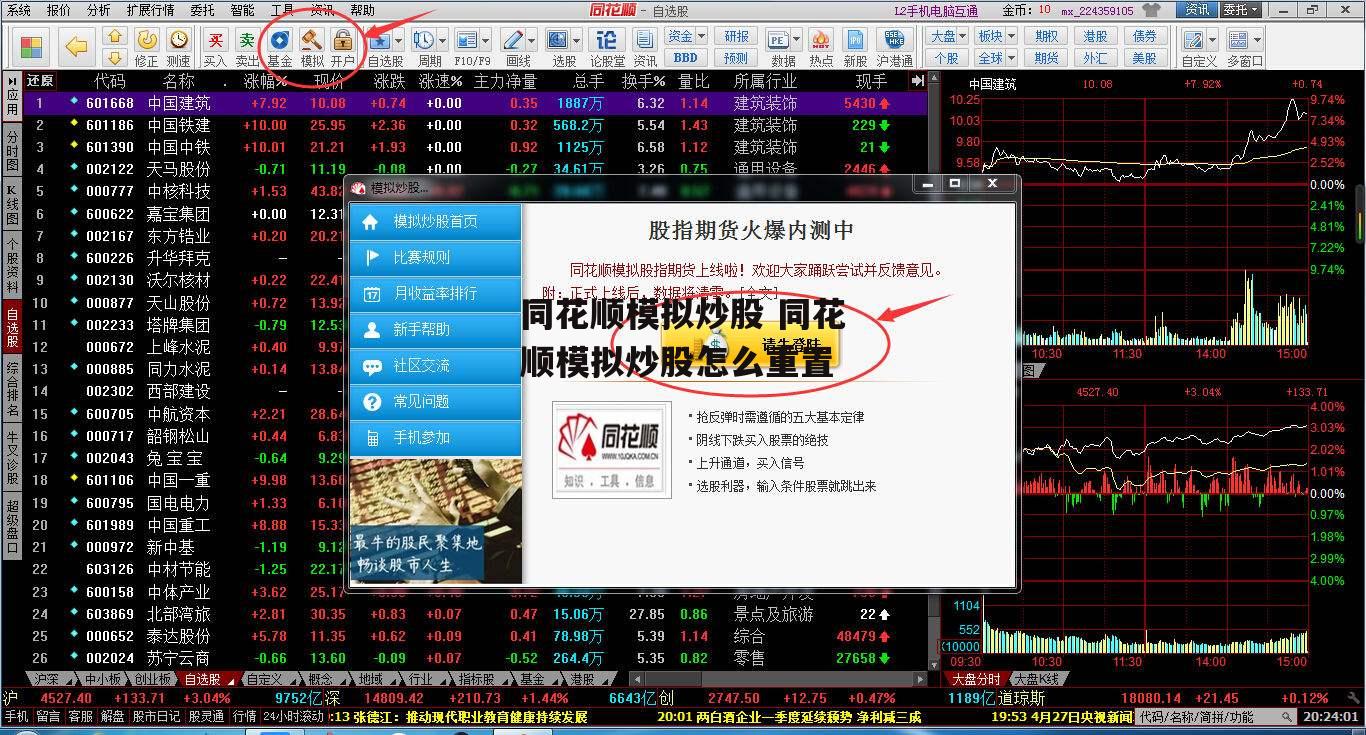The image size is (1366, 735).
Task: Click the 自选股 star icon
Action: coord(380,40)
